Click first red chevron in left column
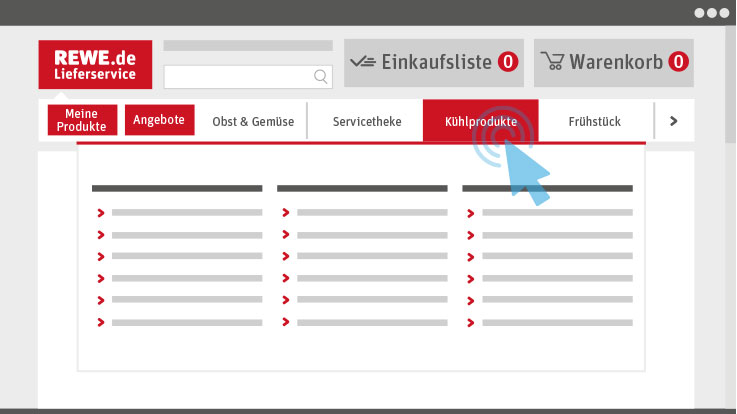737x414 pixels. [101, 213]
